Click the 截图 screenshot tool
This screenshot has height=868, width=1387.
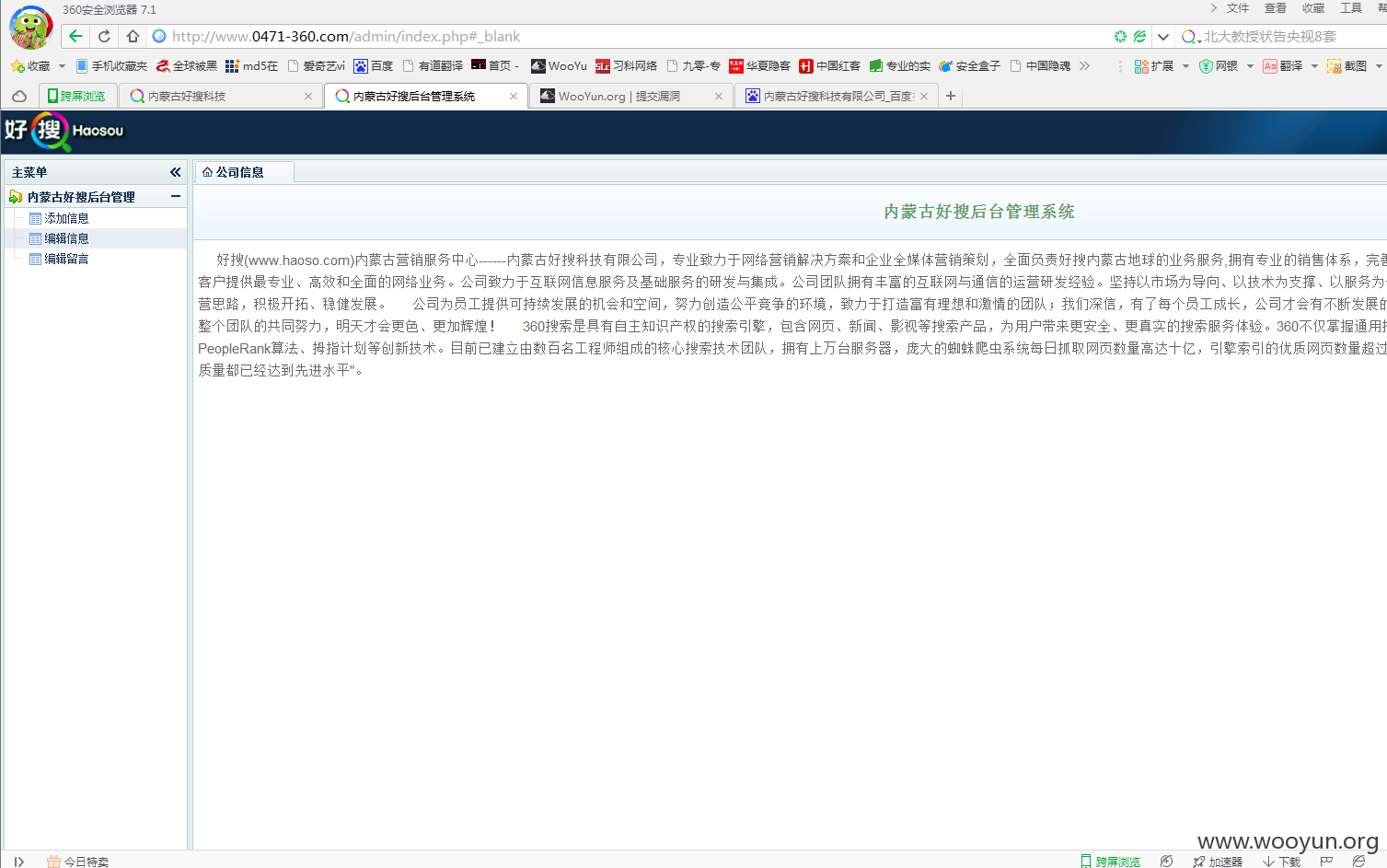click(x=1347, y=66)
